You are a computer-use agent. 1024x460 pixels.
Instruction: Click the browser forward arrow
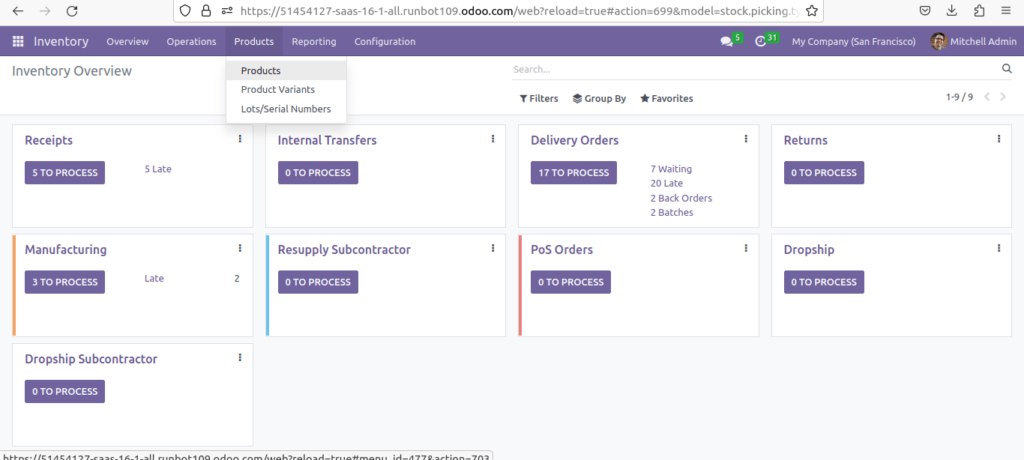click(45, 10)
